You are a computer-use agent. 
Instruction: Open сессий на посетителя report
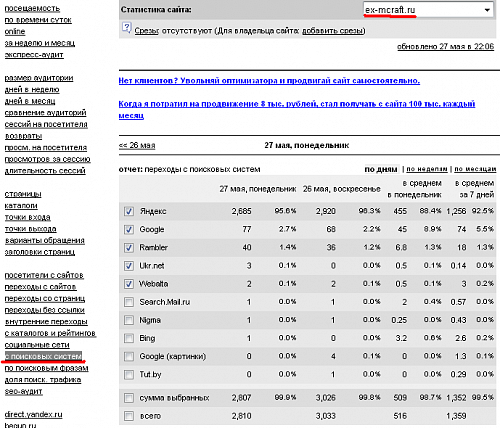coord(46,125)
